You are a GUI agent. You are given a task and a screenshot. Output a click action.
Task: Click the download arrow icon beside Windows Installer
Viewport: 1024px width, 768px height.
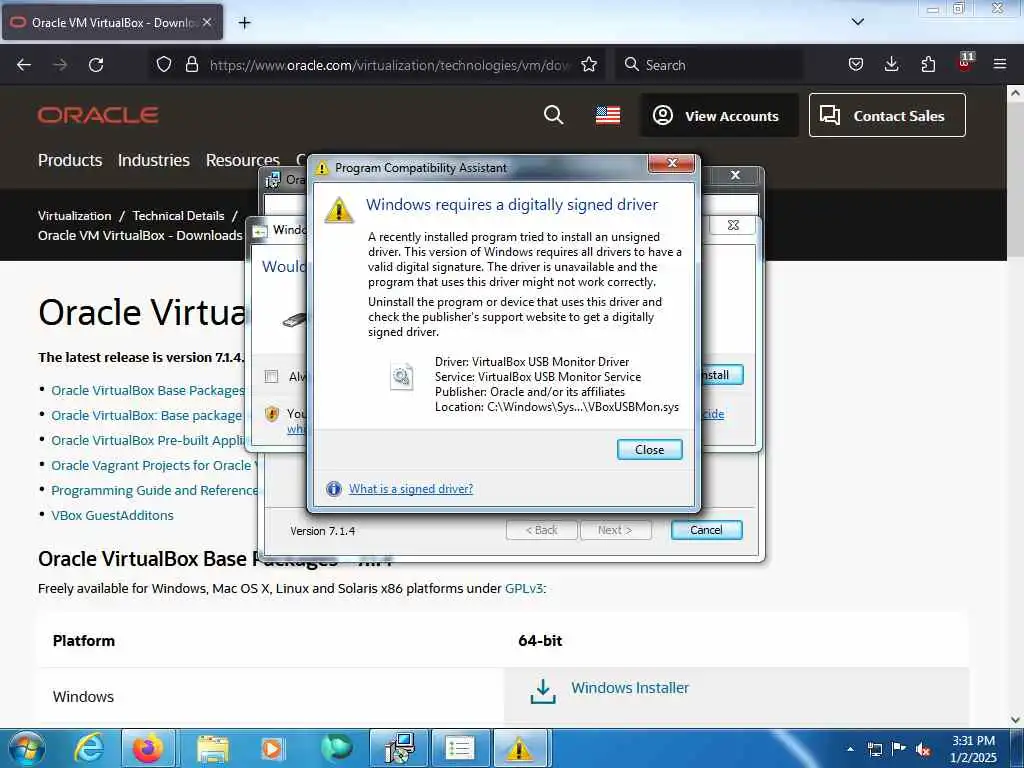click(x=543, y=692)
